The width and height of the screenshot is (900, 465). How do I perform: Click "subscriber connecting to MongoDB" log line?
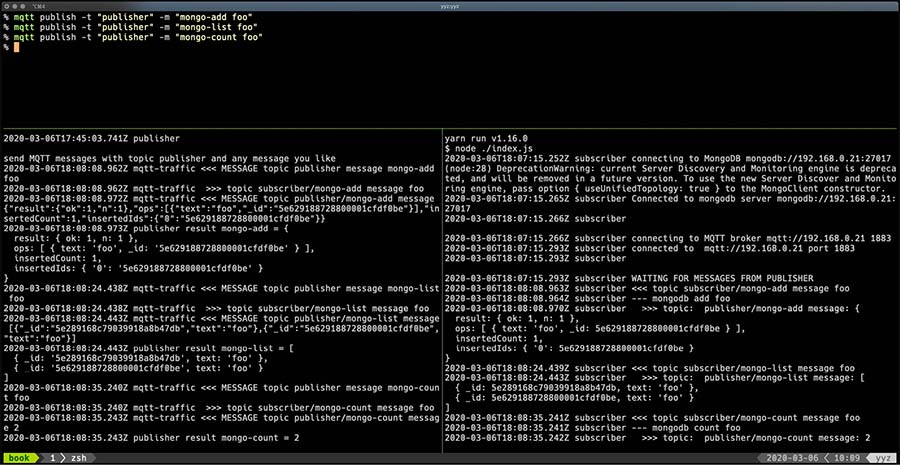pyautogui.click(x=668, y=158)
